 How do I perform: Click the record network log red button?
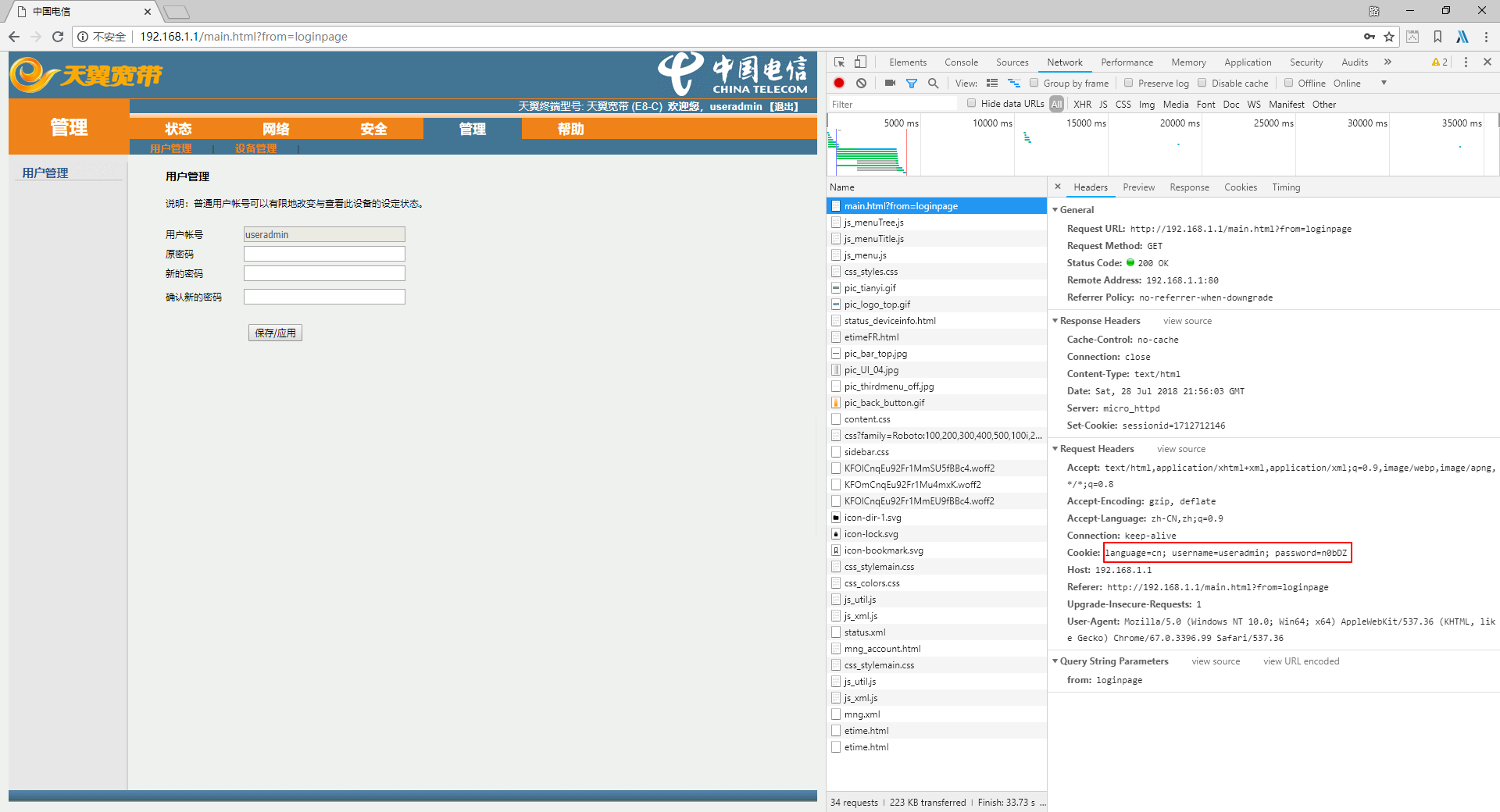(839, 83)
